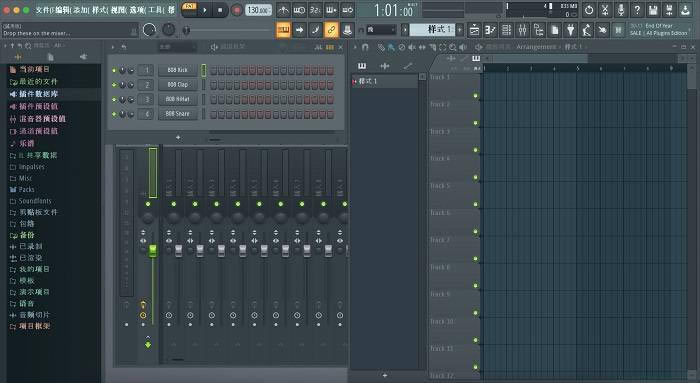This screenshot has height=383, width=700.
Task: Select the playlist mute tool speaker icon
Action: click(412, 47)
